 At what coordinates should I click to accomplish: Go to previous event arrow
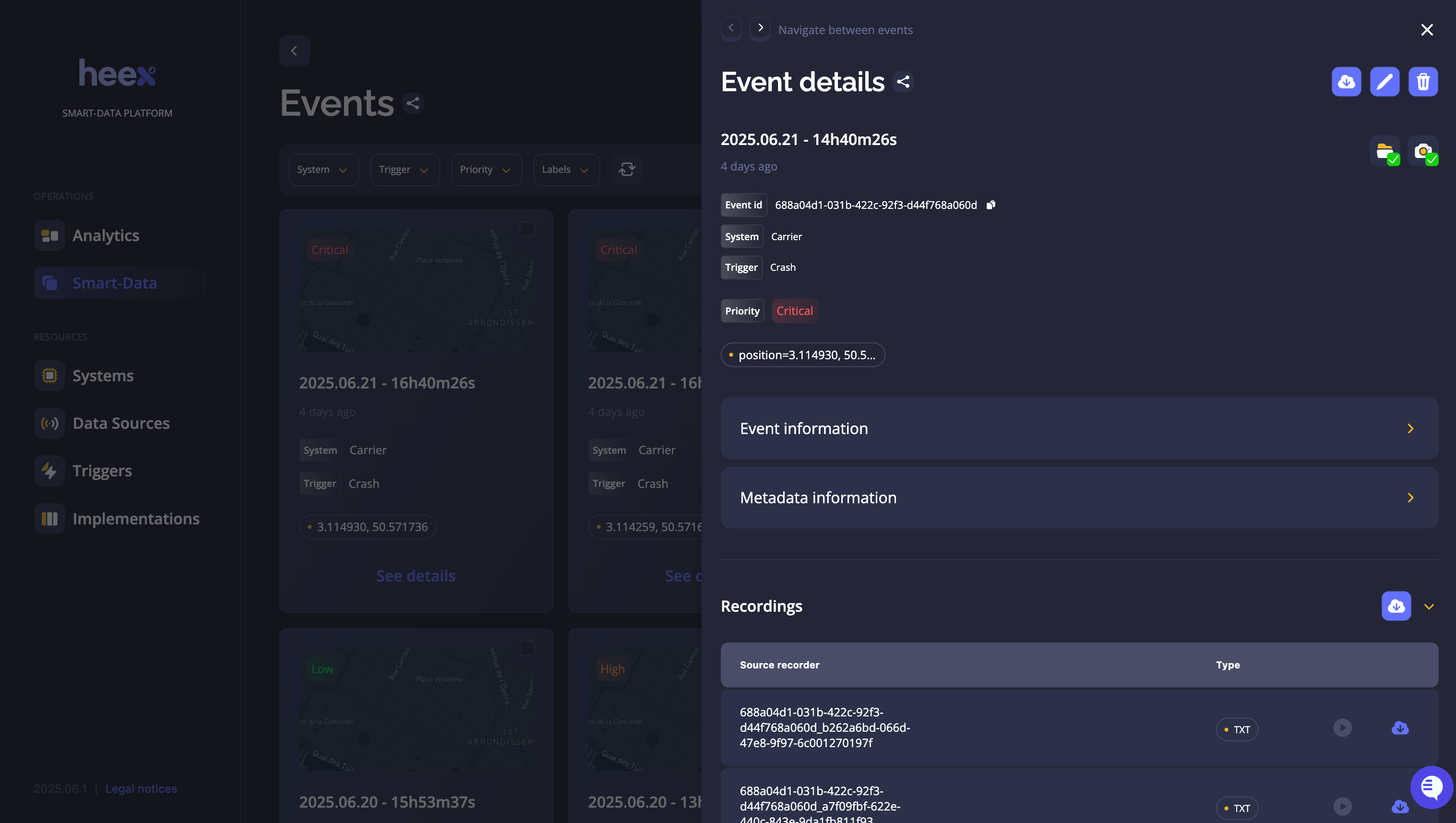(731, 28)
